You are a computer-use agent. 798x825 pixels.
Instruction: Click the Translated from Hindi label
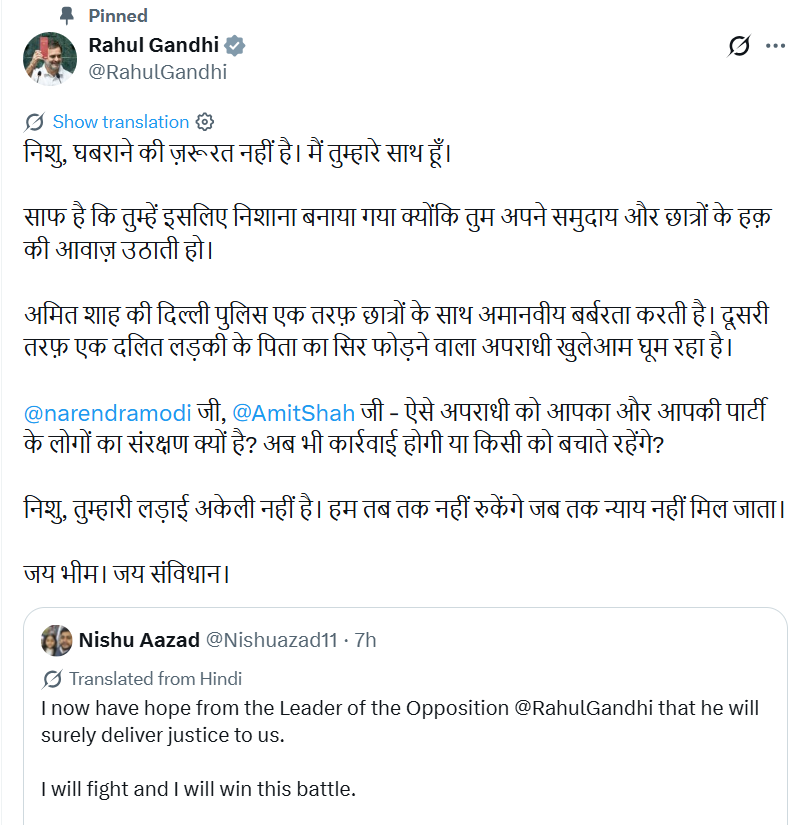click(156, 679)
